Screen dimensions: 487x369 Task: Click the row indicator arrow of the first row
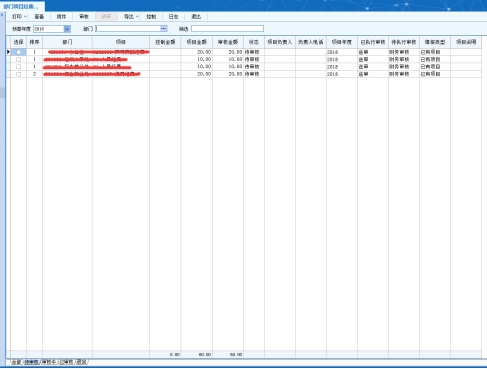8,52
